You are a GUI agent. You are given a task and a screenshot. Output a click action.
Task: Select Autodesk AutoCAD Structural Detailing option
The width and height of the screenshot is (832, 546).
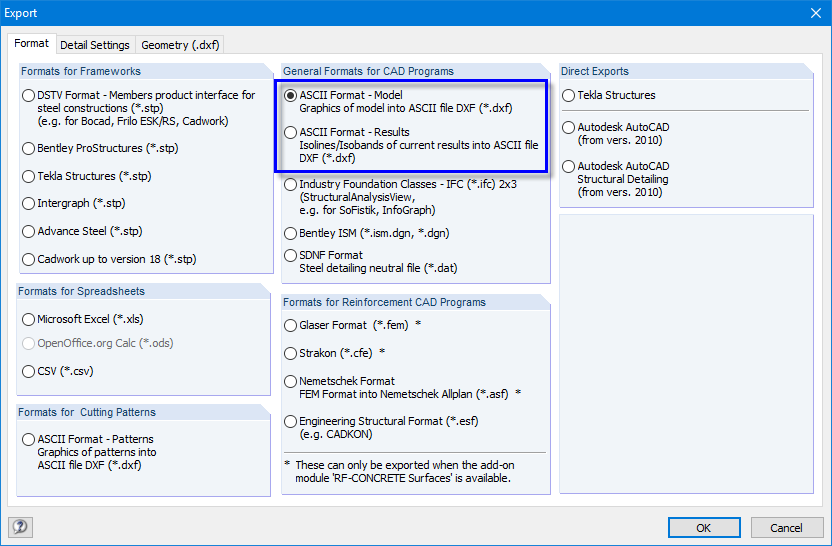coord(568,167)
